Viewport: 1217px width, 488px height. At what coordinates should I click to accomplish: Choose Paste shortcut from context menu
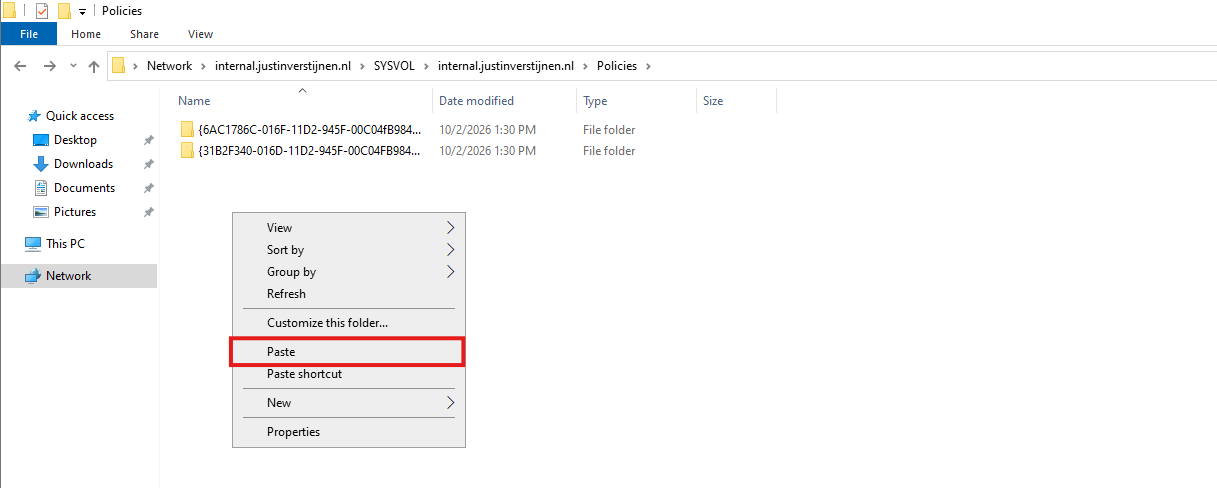coord(348,374)
